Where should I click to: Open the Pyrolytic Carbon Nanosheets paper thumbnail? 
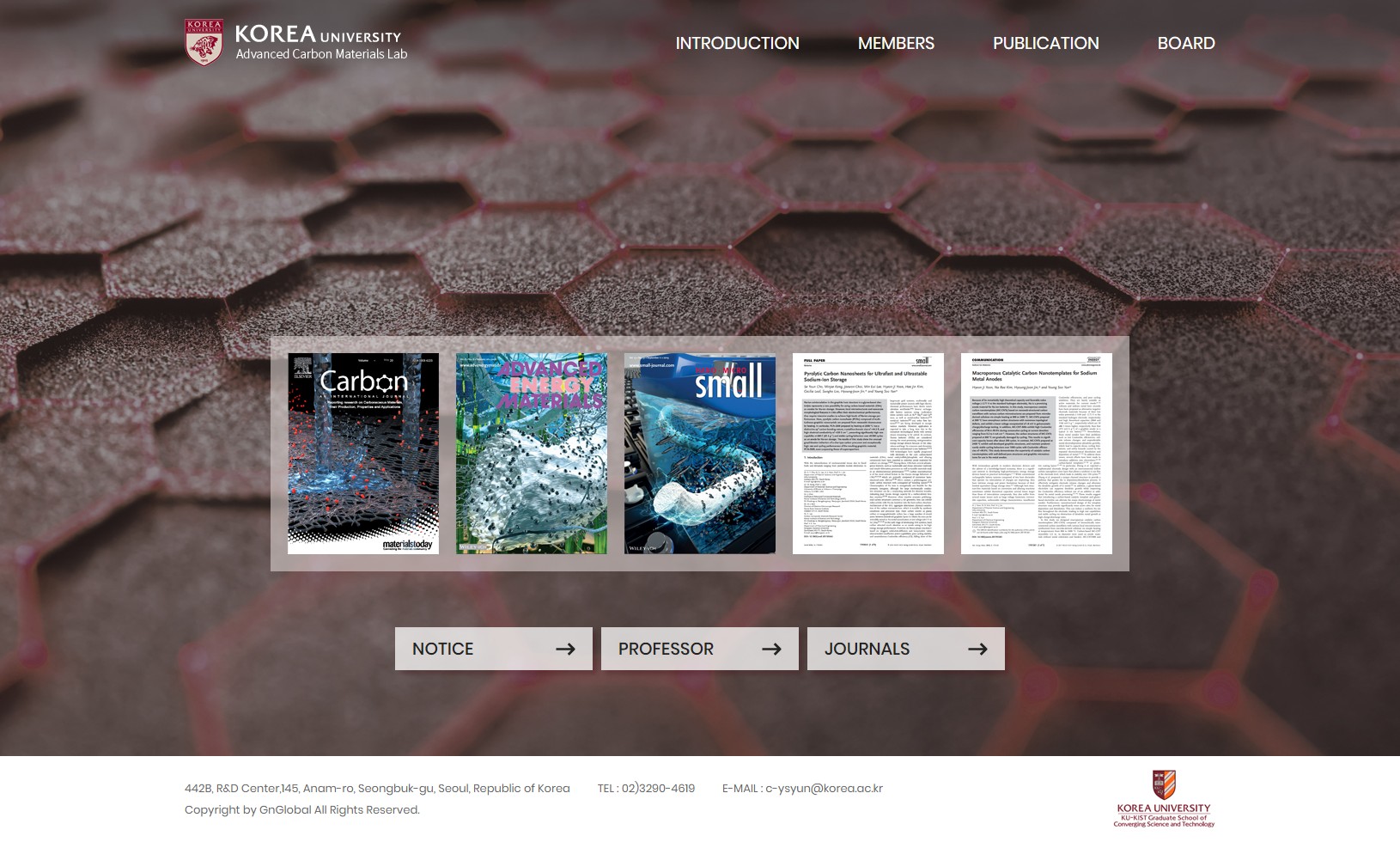pos(868,454)
